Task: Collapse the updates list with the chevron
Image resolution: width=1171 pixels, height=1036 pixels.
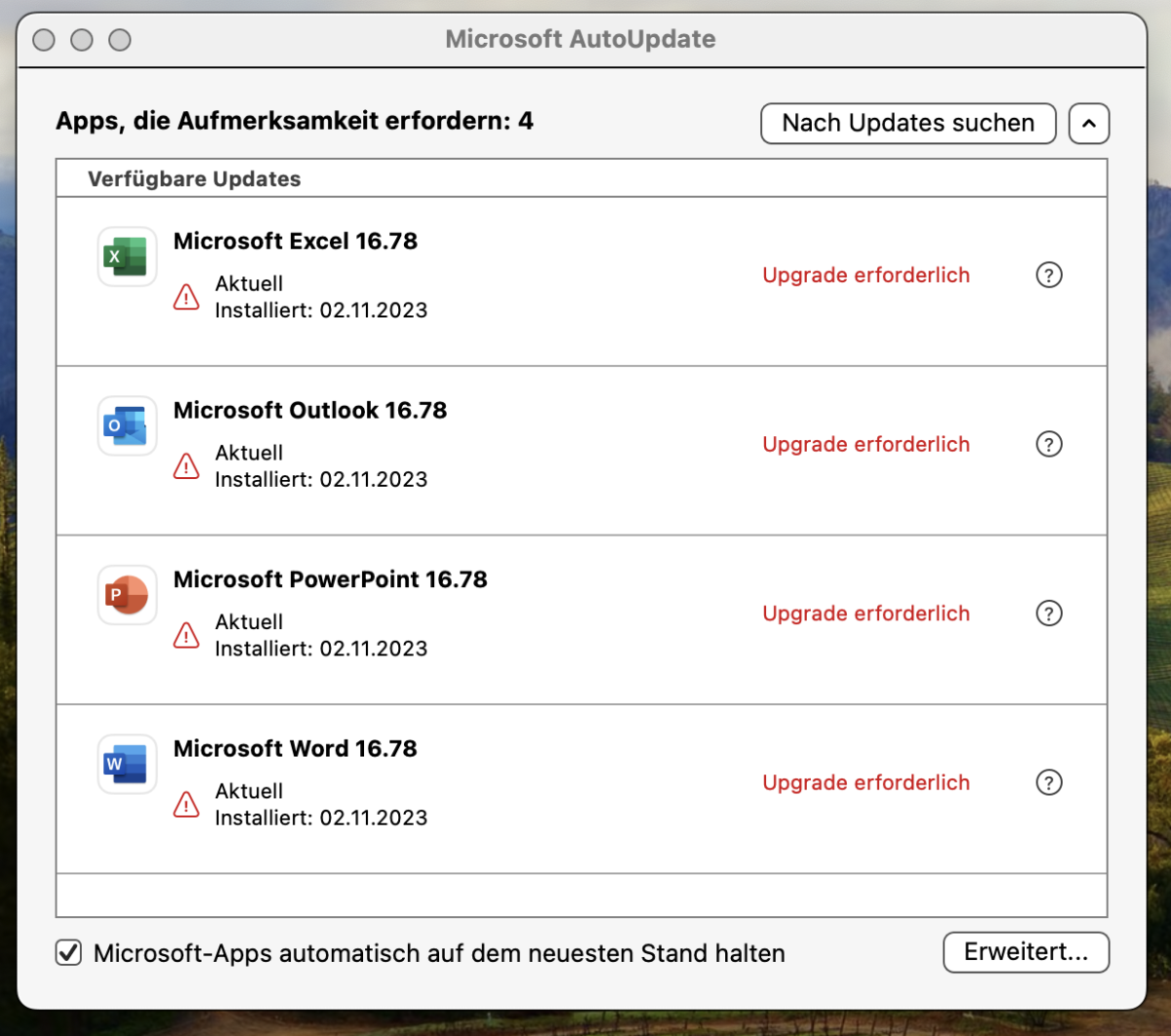Action: pyautogui.click(x=1089, y=123)
